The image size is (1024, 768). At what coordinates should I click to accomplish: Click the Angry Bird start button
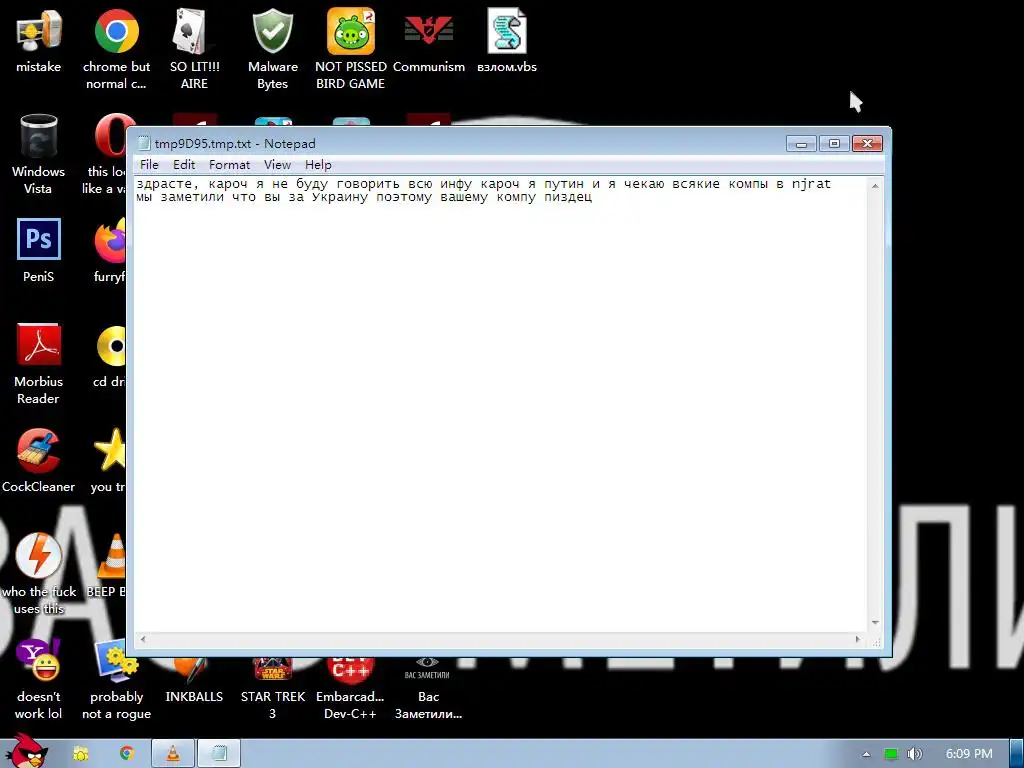(x=26, y=752)
